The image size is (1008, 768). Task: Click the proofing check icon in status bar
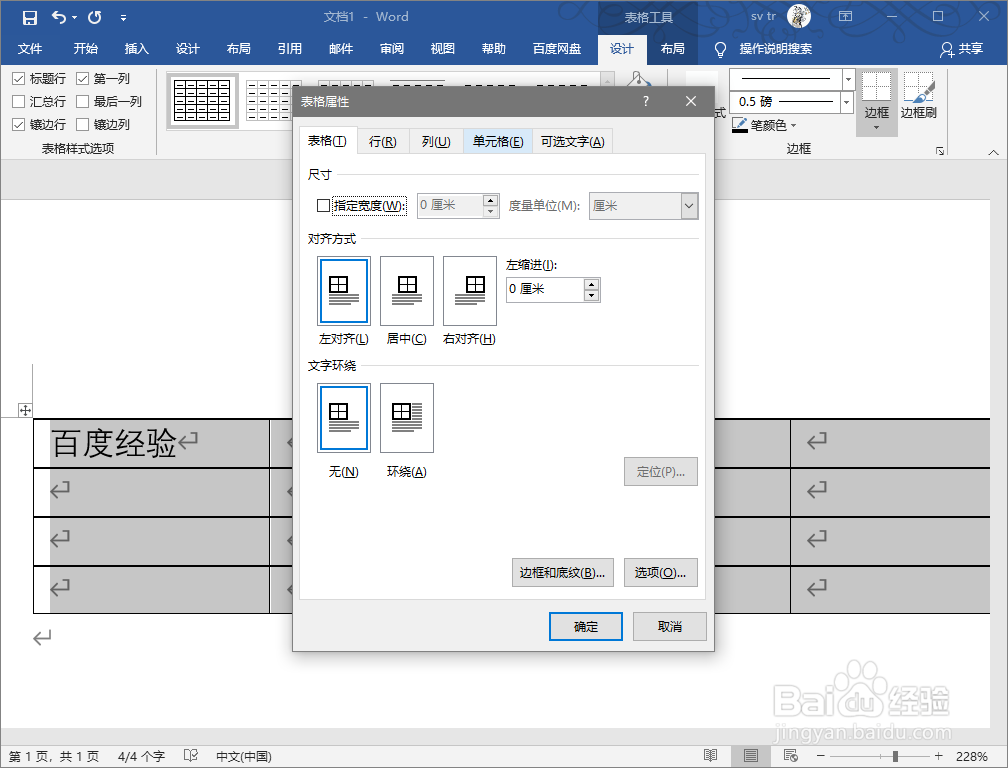pos(190,756)
